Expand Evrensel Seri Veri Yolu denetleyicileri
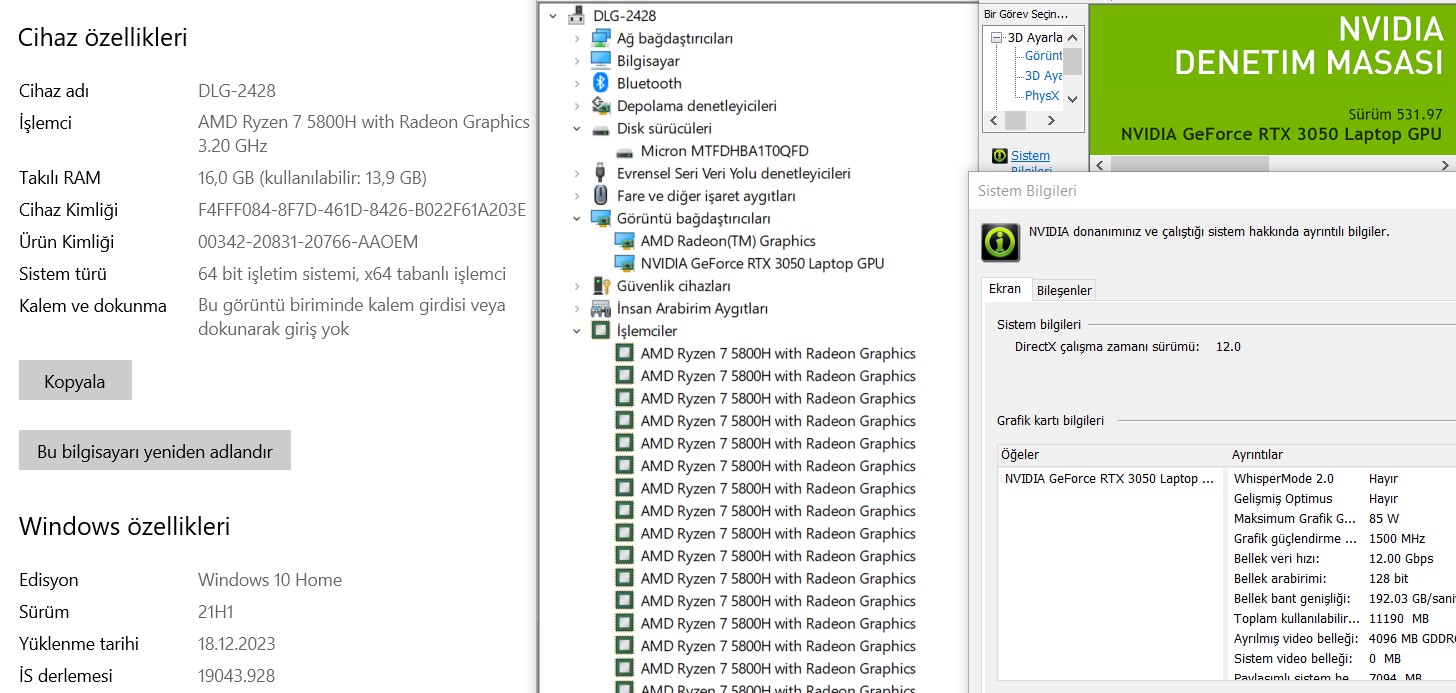This screenshot has width=1456, height=693. click(577, 173)
